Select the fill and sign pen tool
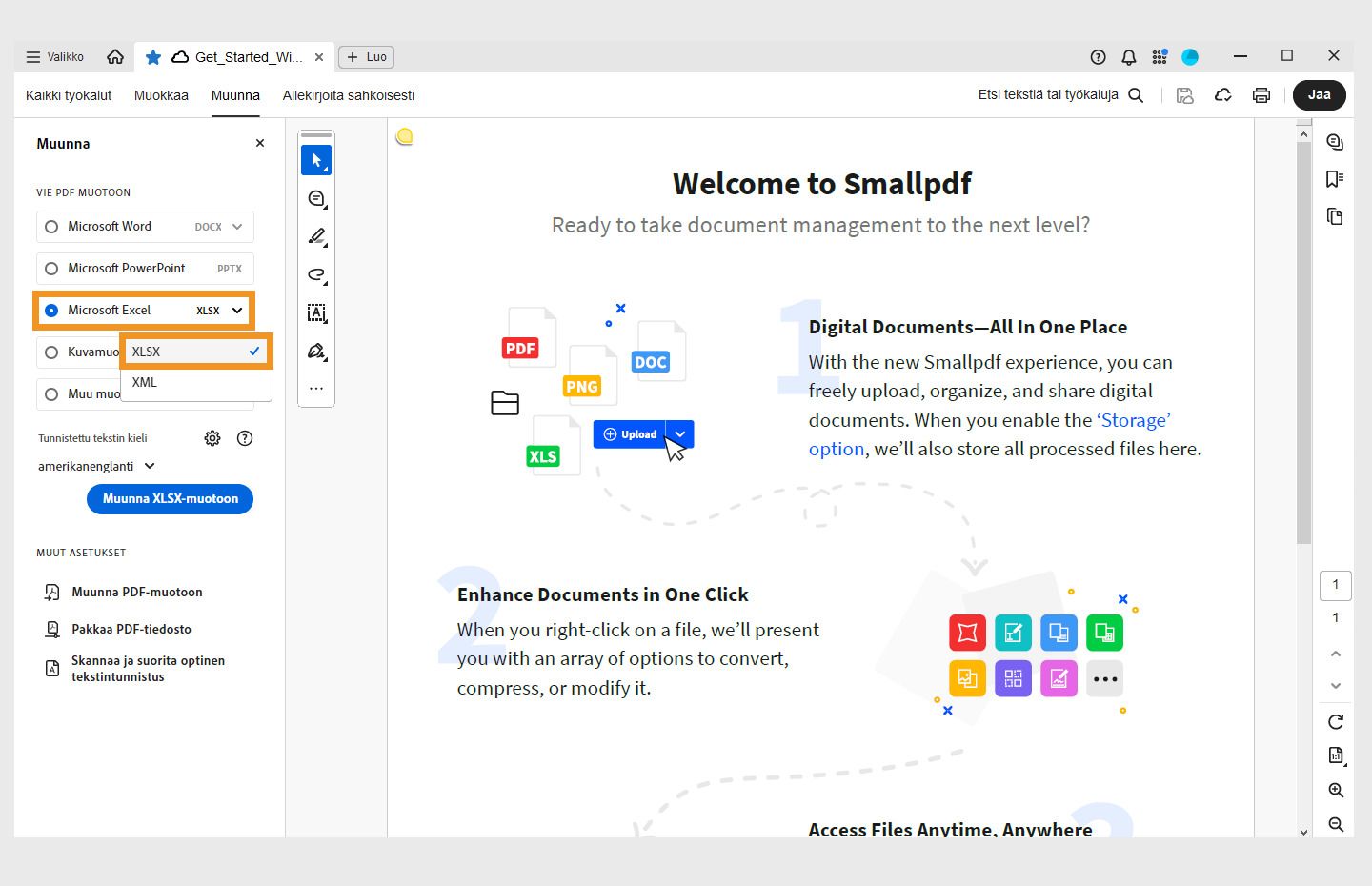The width and height of the screenshot is (1372, 886). point(316,351)
